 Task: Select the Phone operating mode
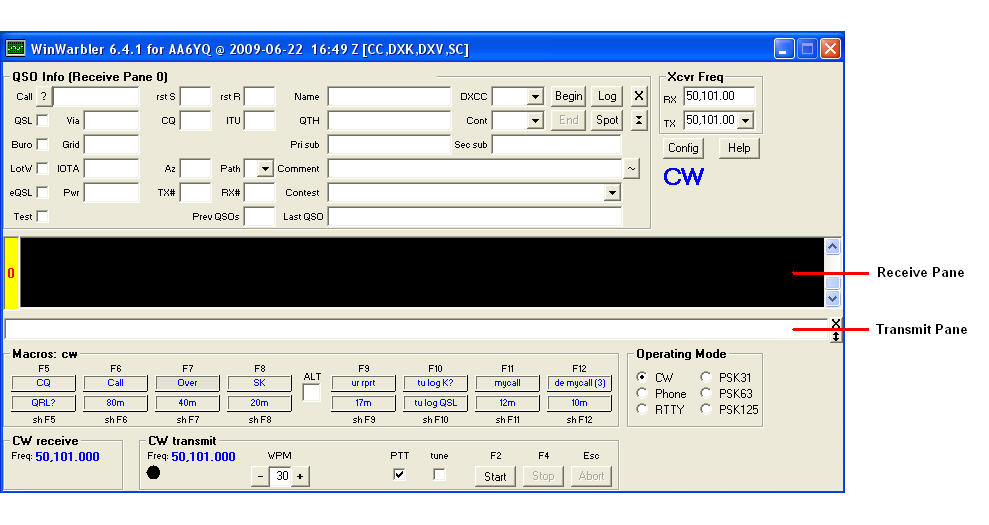tap(641, 393)
